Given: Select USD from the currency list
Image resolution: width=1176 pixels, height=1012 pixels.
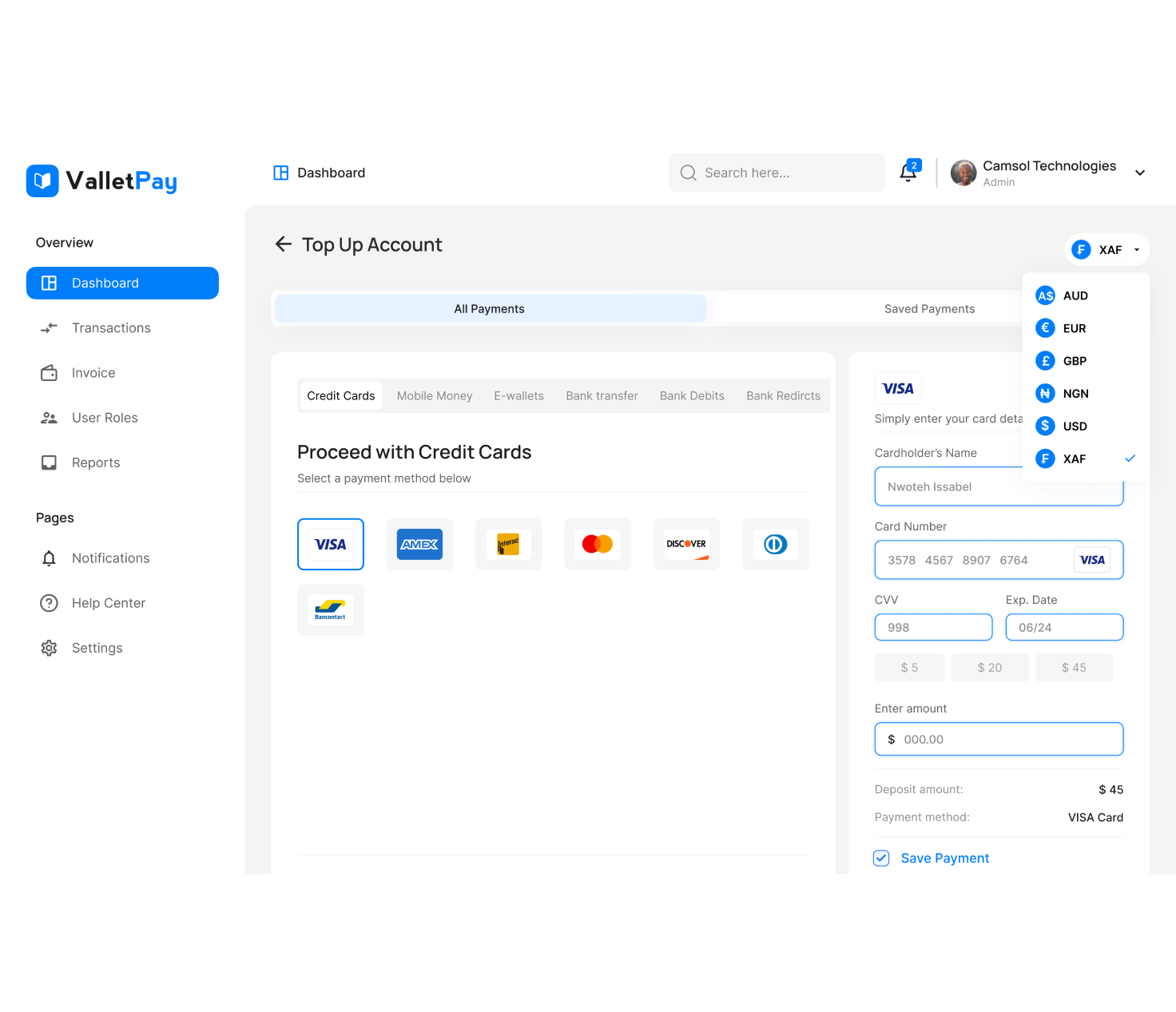Looking at the screenshot, I should 1075,426.
